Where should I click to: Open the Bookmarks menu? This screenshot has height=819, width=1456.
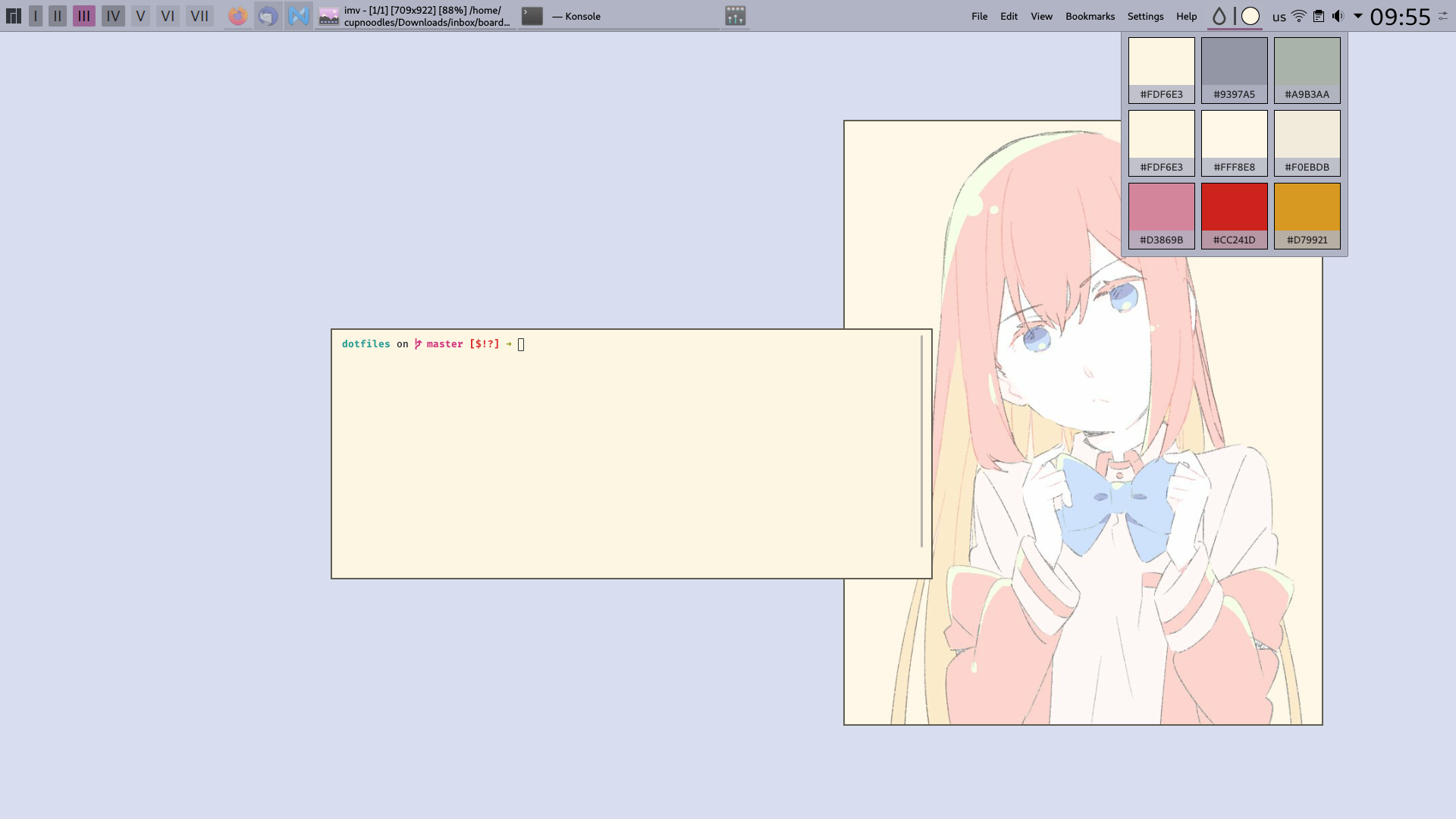pyautogui.click(x=1090, y=16)
